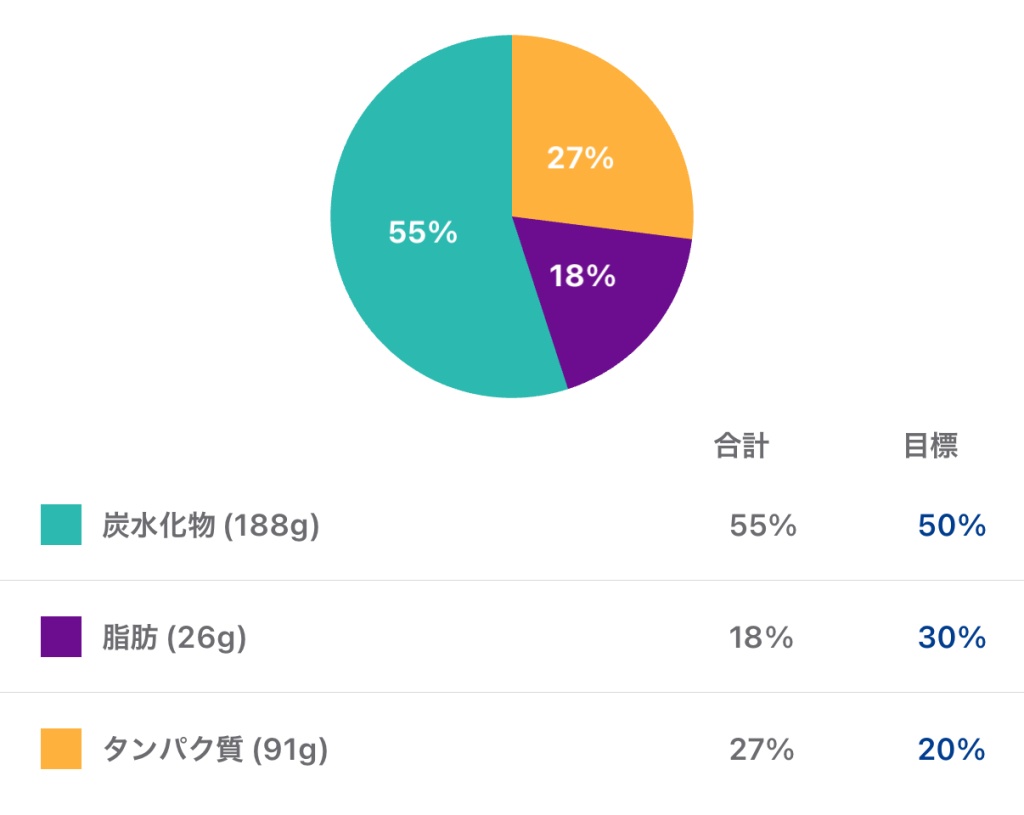Click the purple 脂肪 legend swatch
Image resolution: width=1024 pixels, height=815 pixels.
click(x=61, y=637)
